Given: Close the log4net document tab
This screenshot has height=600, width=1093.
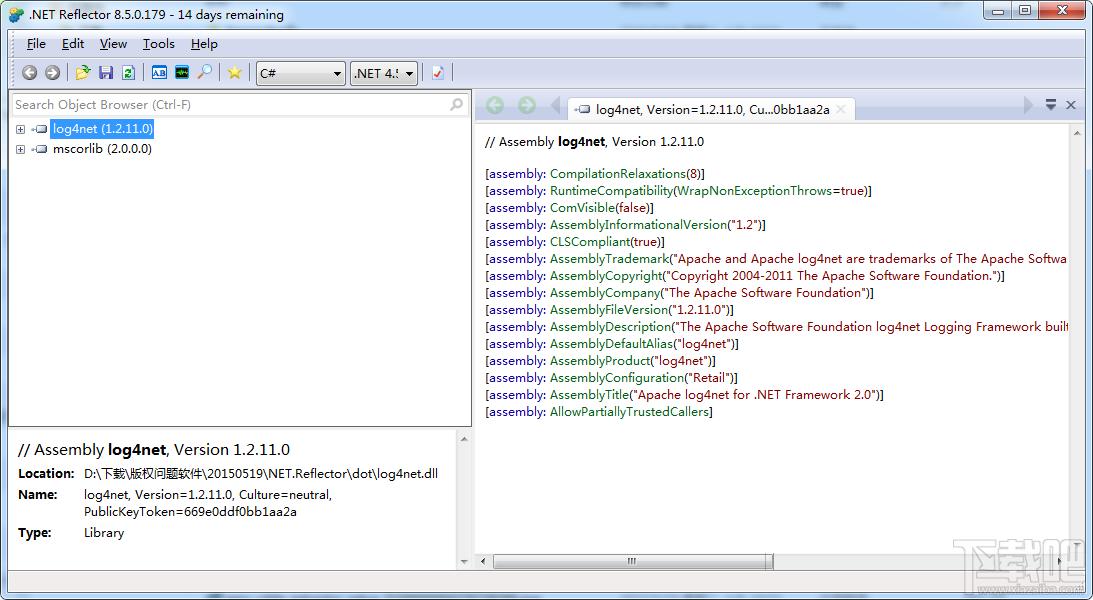Looking at the screenshot, I should 841,109.
